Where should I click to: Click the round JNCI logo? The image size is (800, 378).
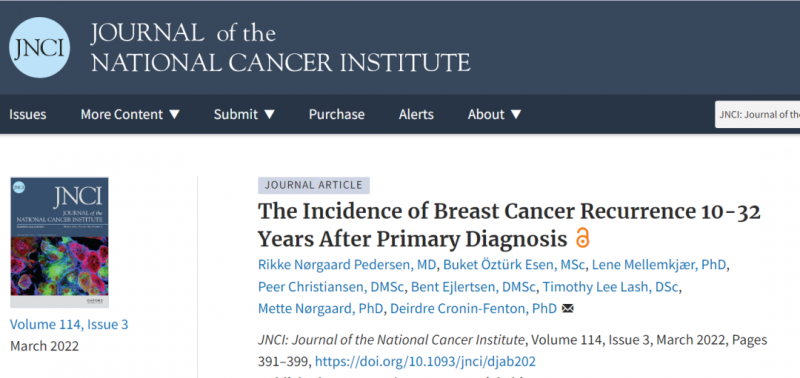[39, 47]
